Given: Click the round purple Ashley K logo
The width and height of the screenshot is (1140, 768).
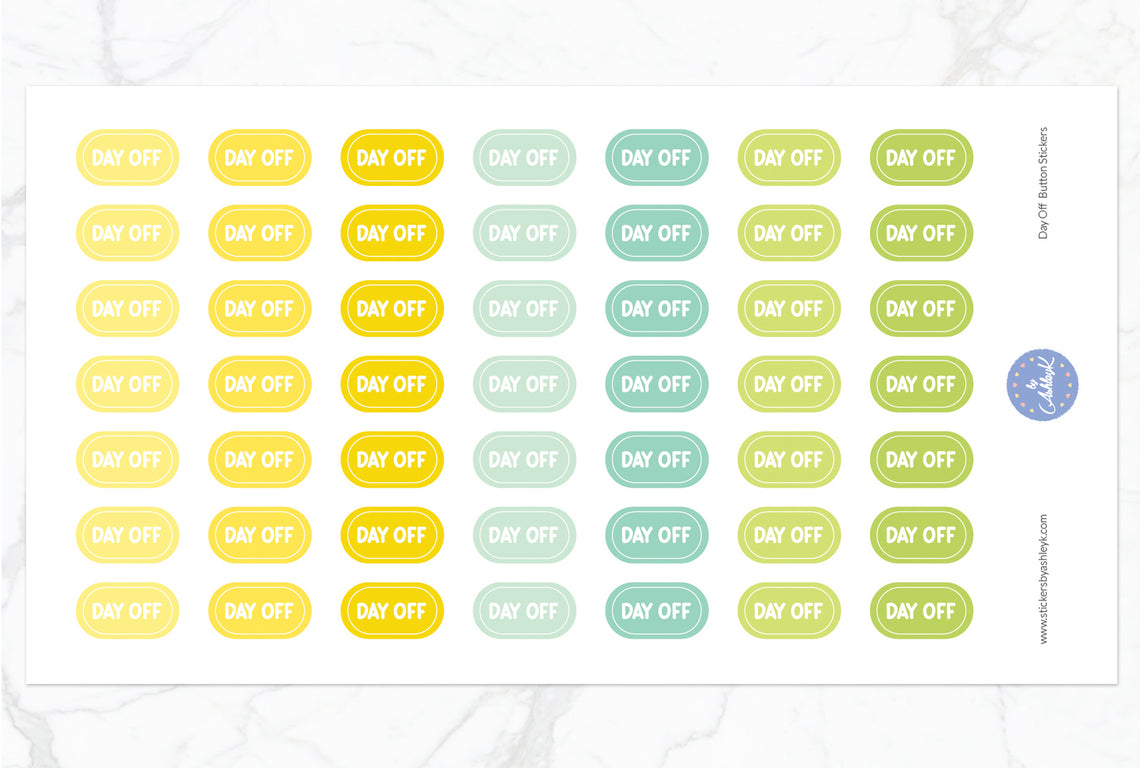Looking at the screenshot, I should point(1042,385).
